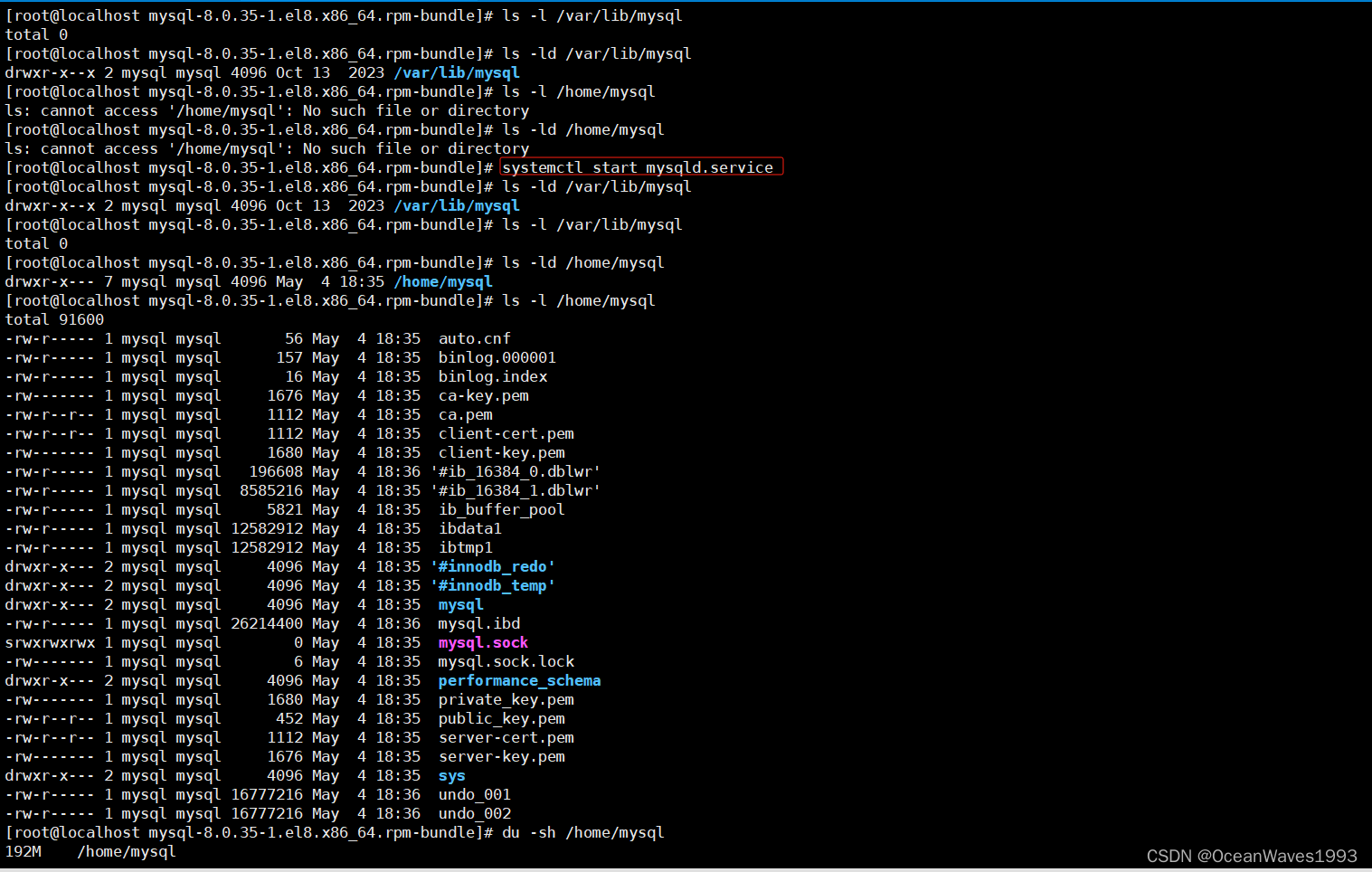Click the ca-key.pem file name
This screenshot has height=872, width=1372.
coord(484,395)
